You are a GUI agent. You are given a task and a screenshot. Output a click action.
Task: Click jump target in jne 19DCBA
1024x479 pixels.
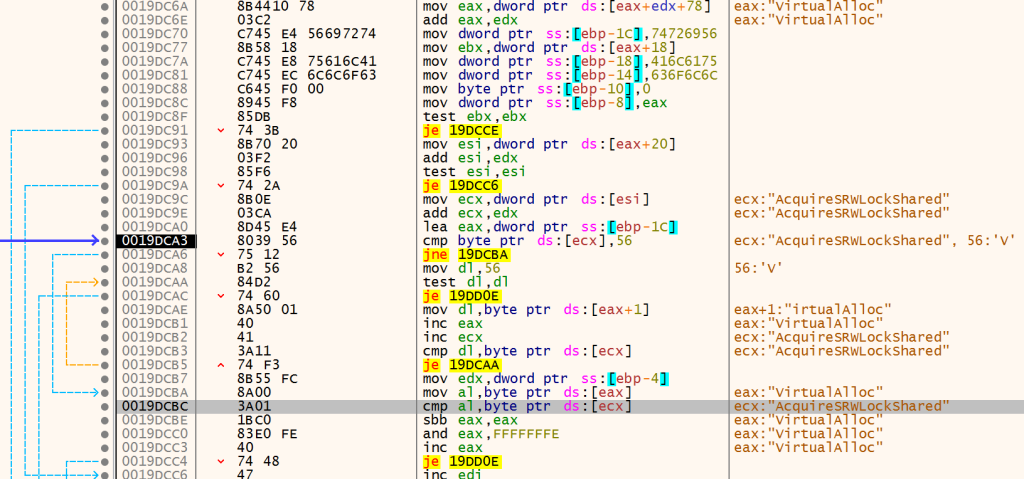point(484,255)
